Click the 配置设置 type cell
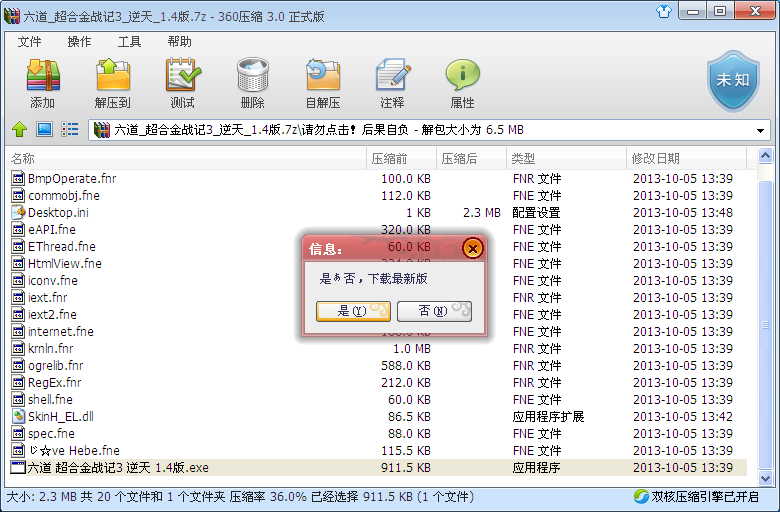Image resolution: width=780 pixels, height=512 pixels. tap(536, 212)
